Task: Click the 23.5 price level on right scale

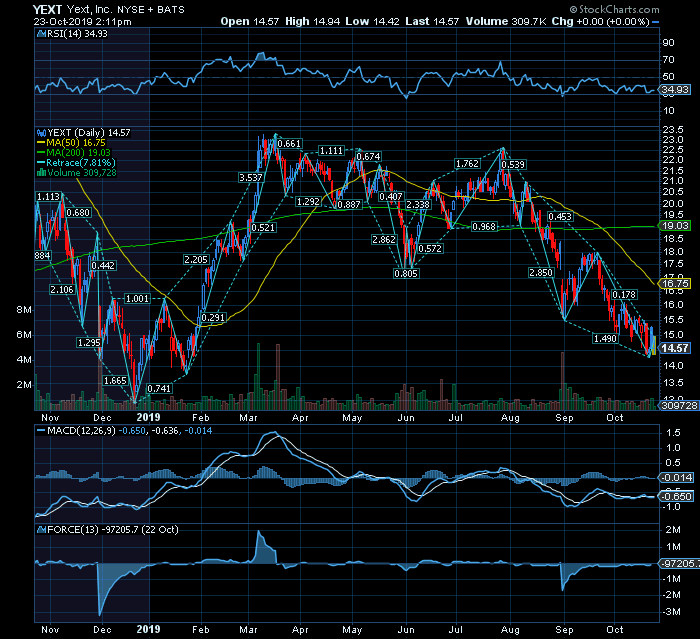Action: point(673,130)
